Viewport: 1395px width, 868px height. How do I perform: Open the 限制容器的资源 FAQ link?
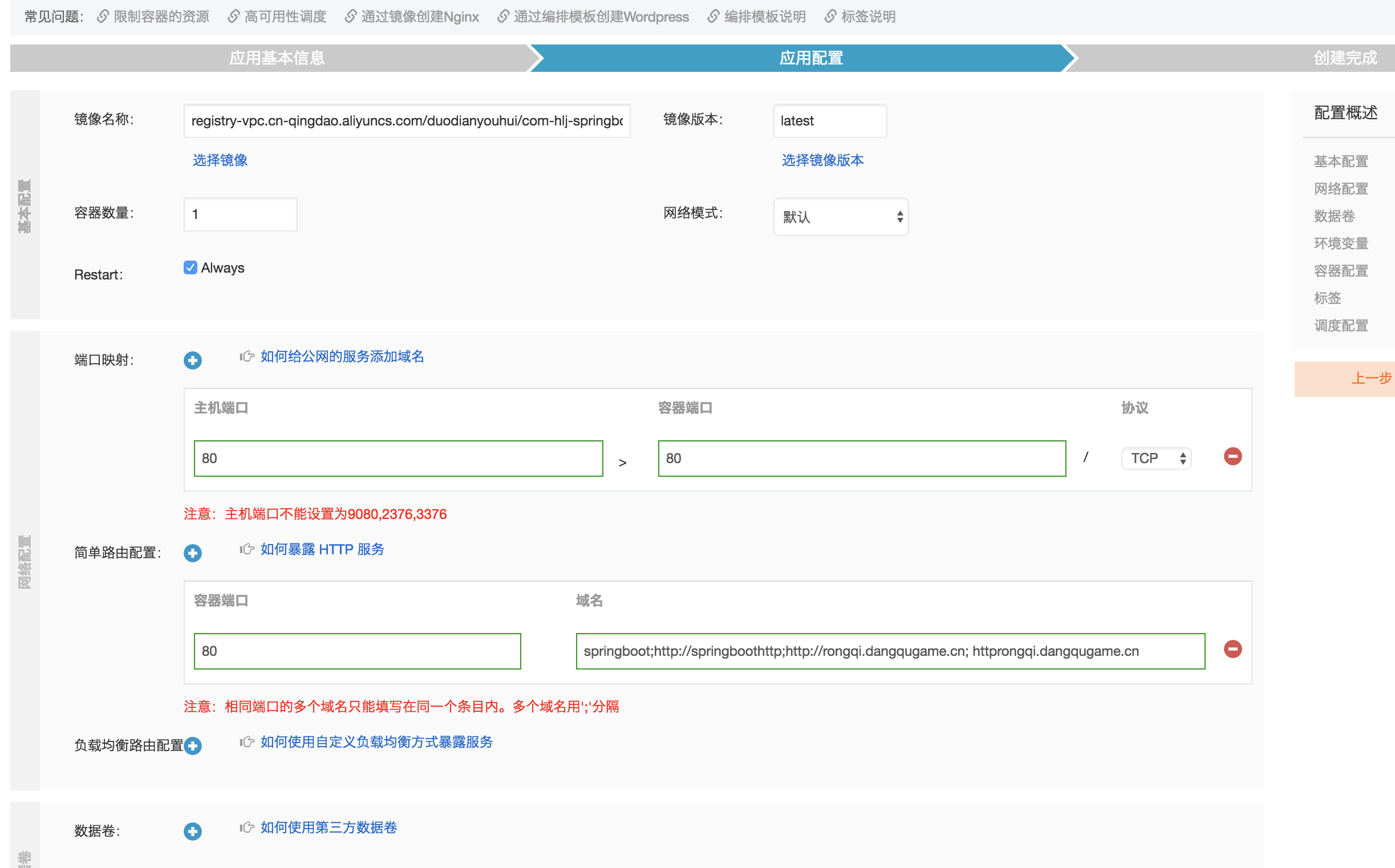coord(161,17)
